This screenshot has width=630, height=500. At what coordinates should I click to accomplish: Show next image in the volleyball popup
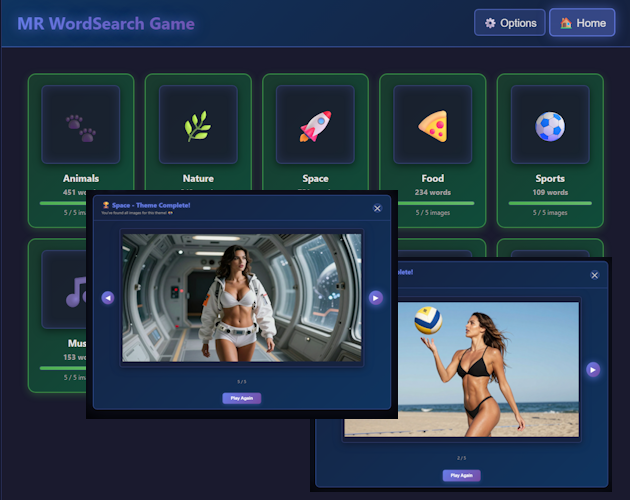[593, 369]
